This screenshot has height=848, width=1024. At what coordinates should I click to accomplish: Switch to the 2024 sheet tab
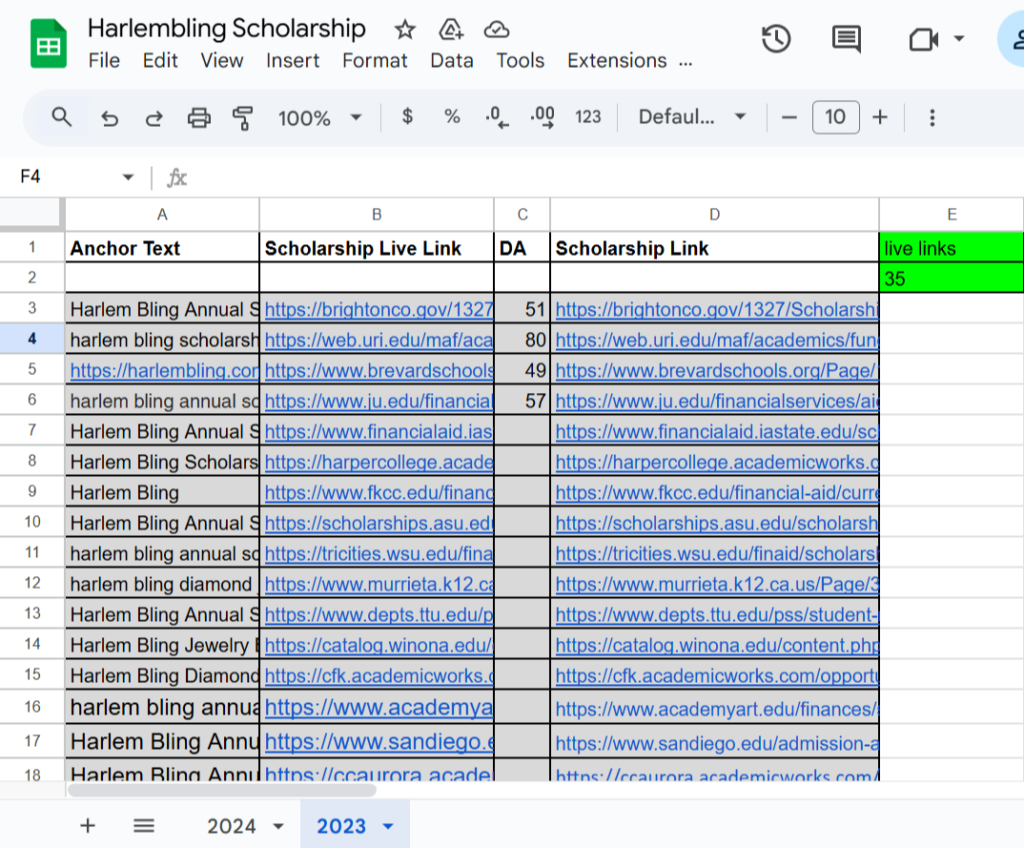[232, 826]
